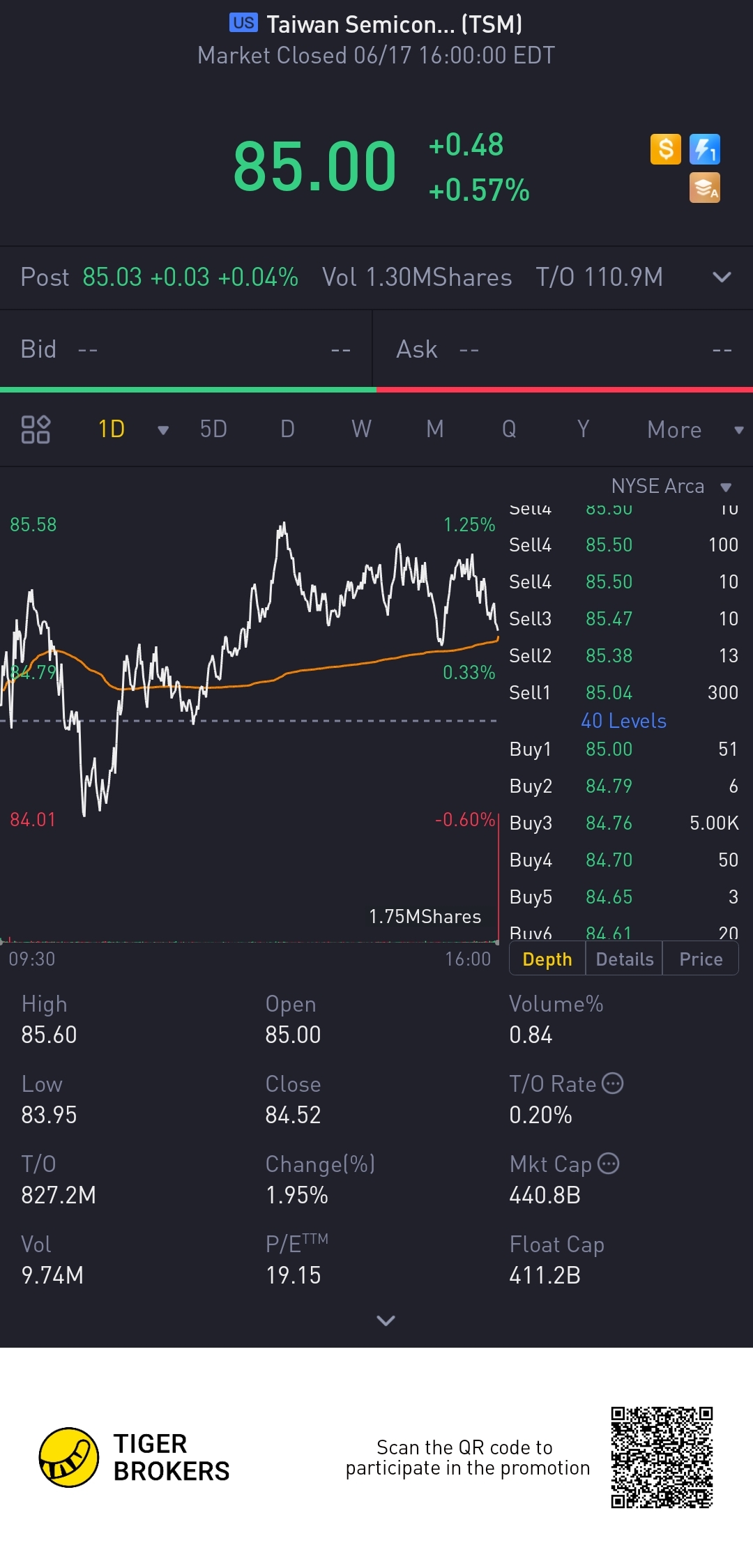Screen dimensions: 753x1568
Task: Expand more stock statistics chevron
Action: [x=386, y=1320]
